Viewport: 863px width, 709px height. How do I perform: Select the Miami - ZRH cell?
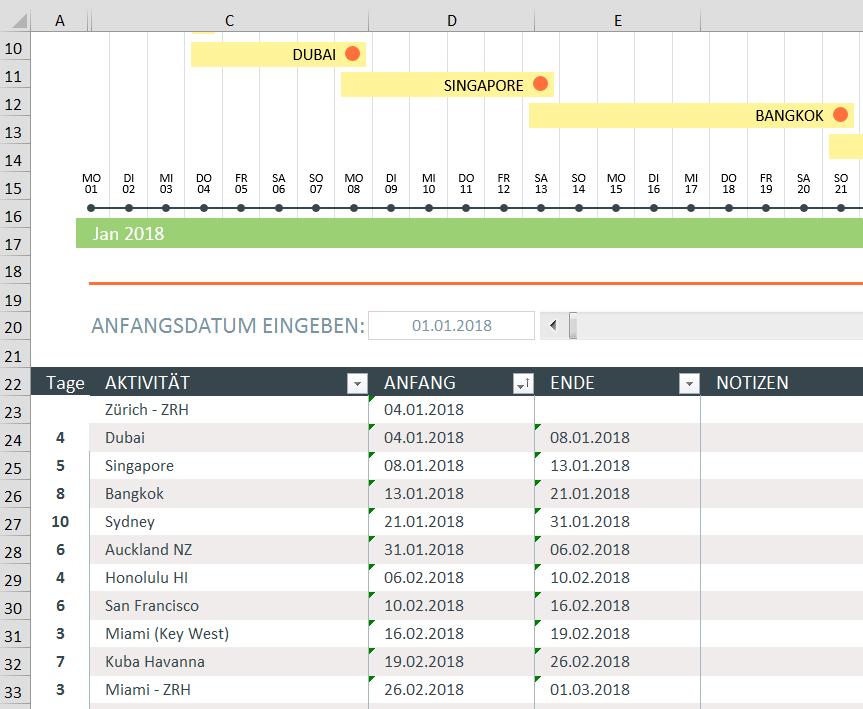point(229,690)
